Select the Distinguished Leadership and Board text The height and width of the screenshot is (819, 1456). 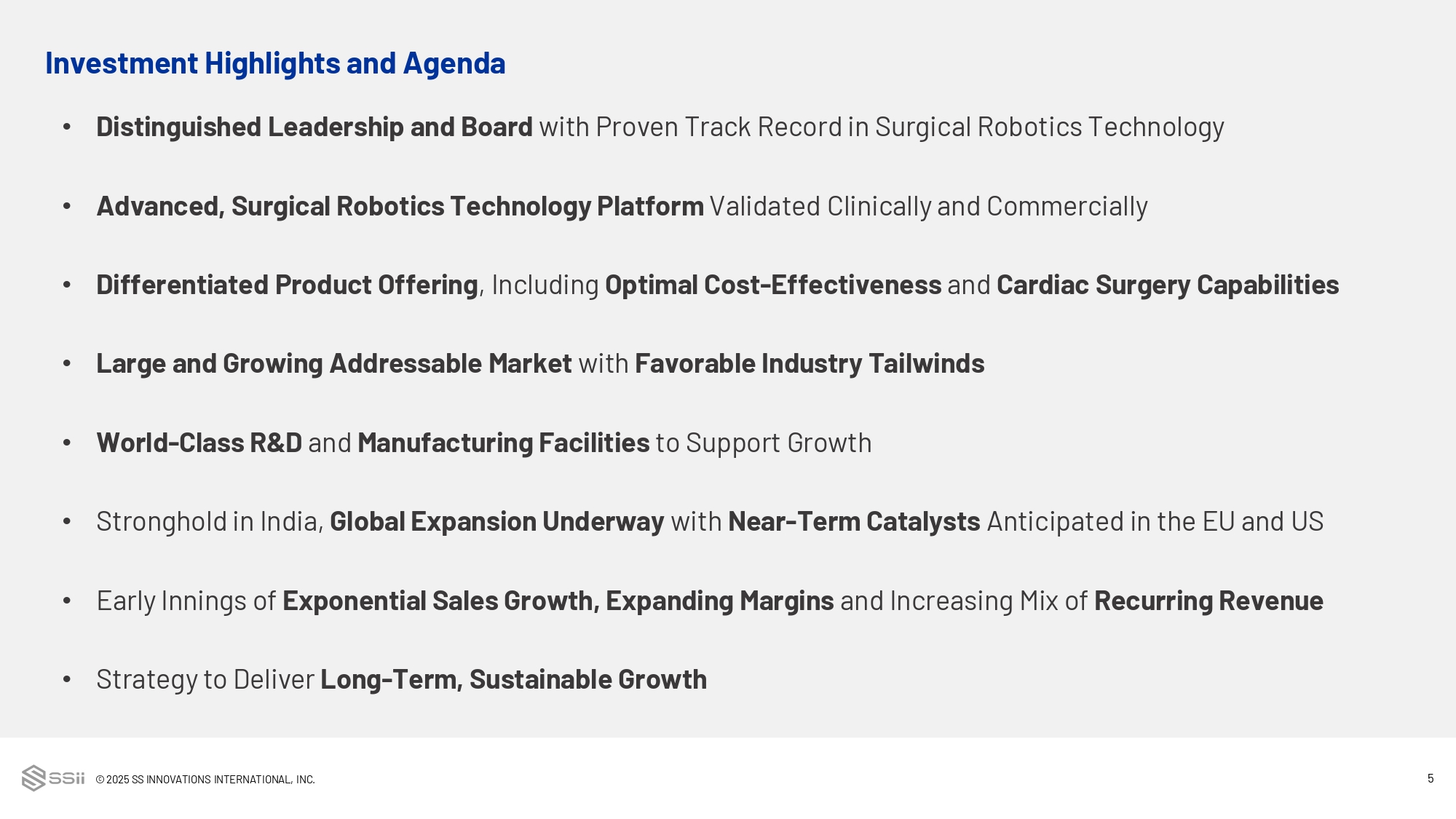click(314, 127)
